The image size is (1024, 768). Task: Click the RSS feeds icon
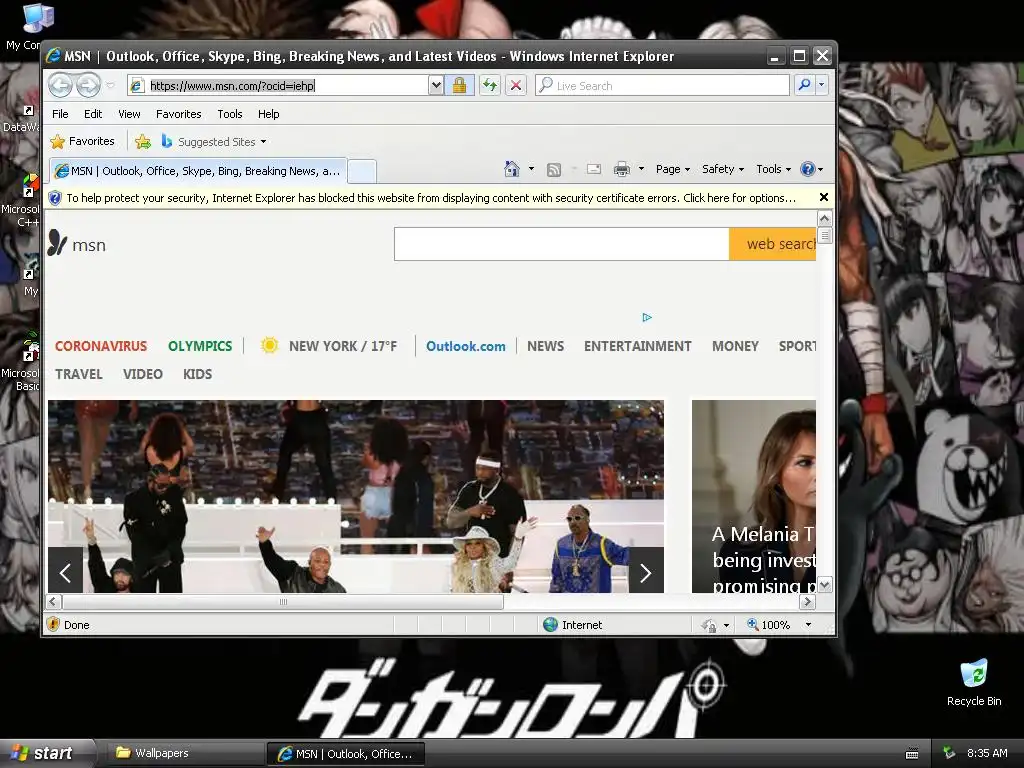554,170
